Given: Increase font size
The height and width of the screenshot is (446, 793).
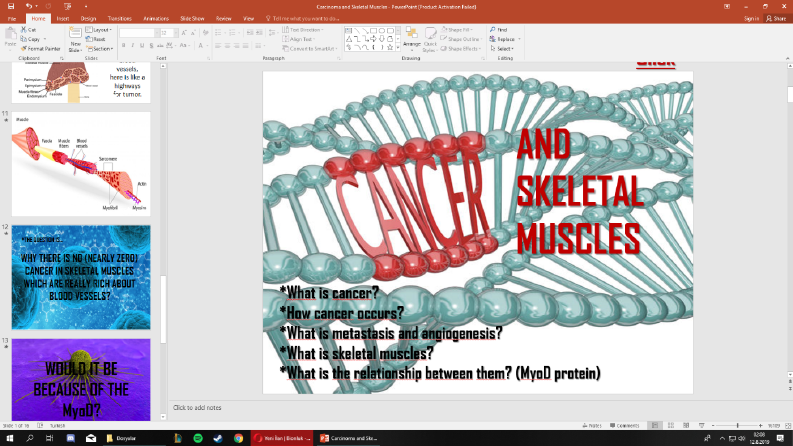Looking at the screenshot, I should click(x=184, y=33).
